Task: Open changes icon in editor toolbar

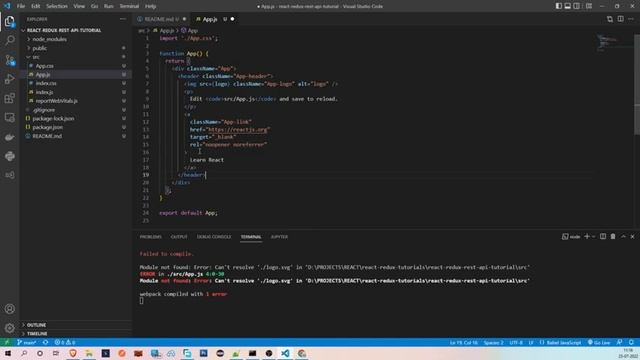Action: click(609, 19)
